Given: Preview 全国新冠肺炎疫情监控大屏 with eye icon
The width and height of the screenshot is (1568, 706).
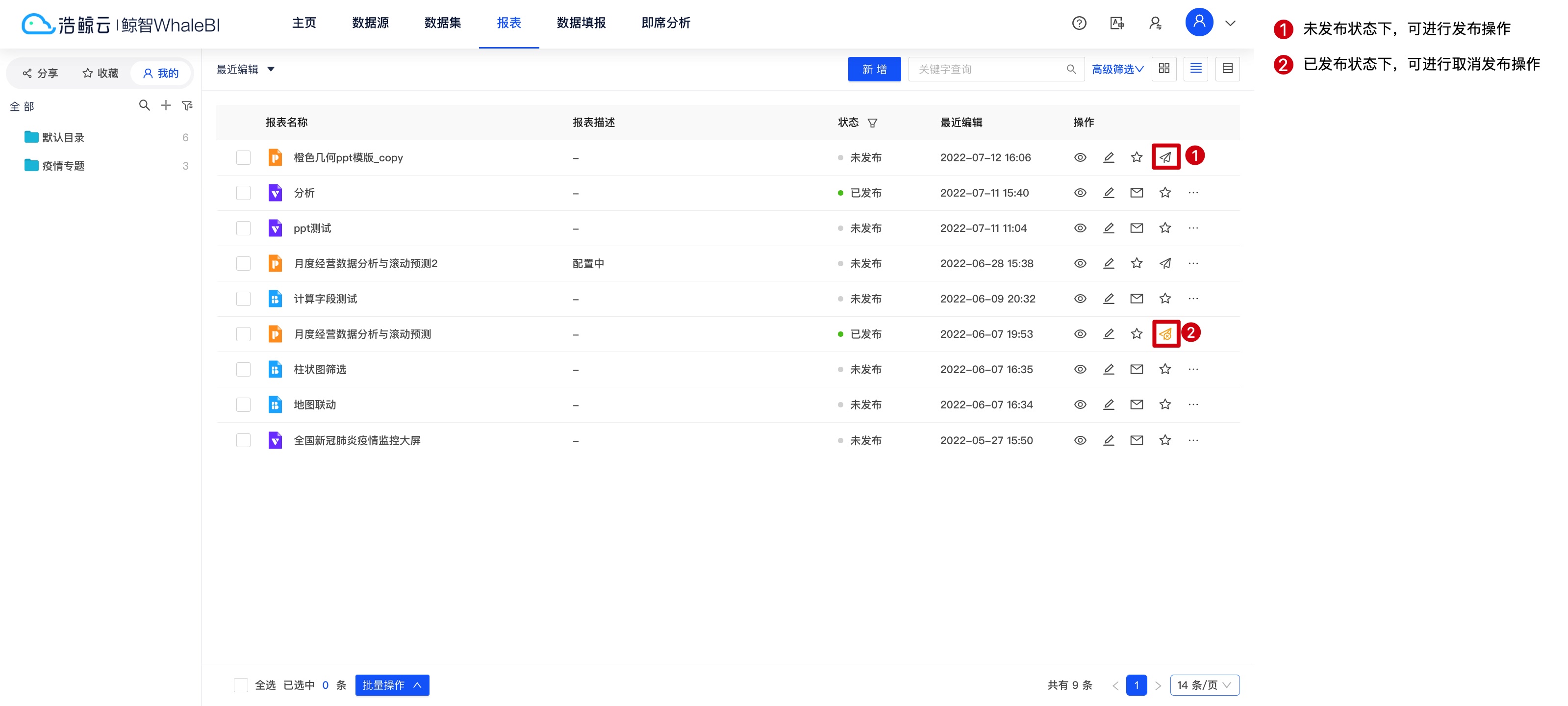Looking at the screenshot, I should (1080, 441).
